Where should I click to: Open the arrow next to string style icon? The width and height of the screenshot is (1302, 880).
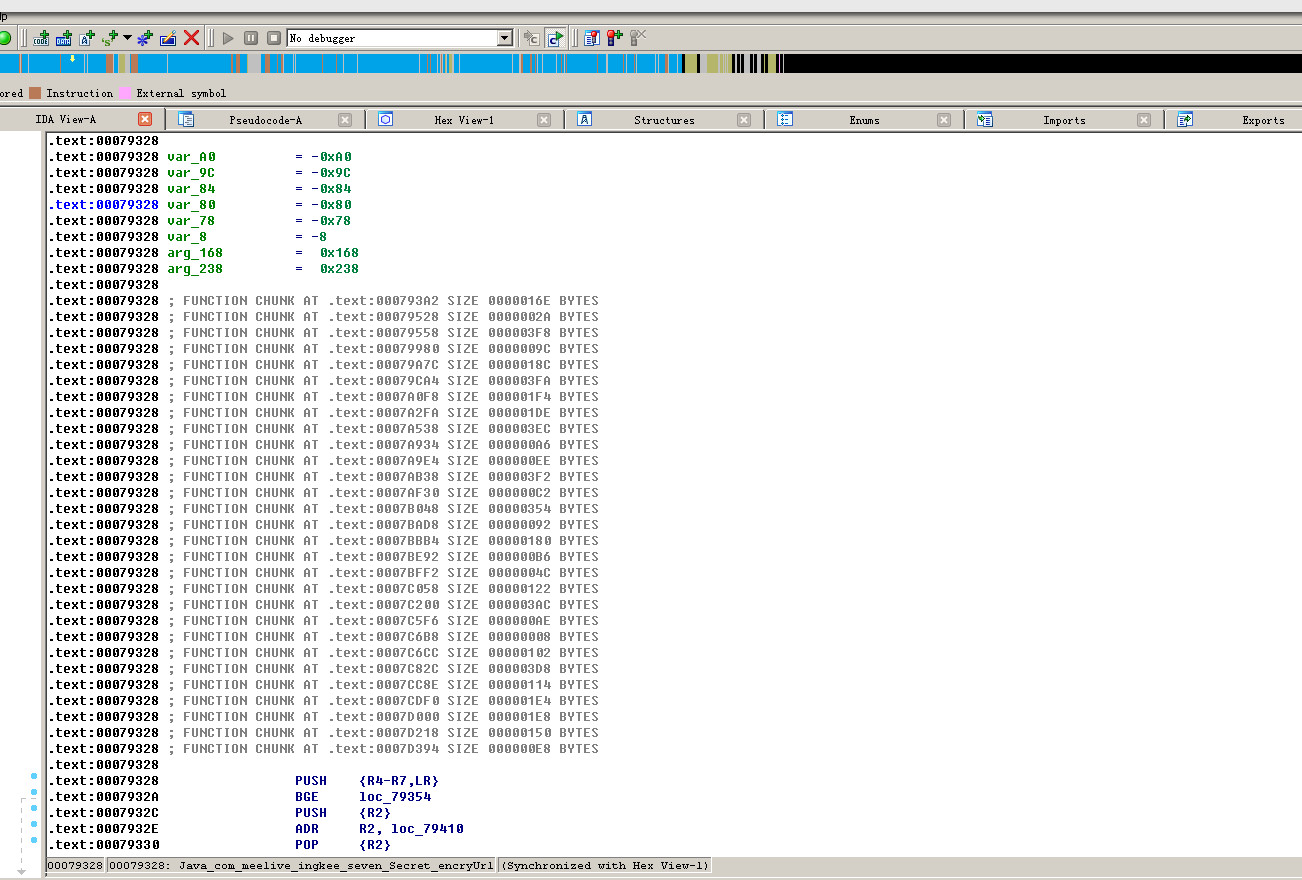click(x=127, y=38)
